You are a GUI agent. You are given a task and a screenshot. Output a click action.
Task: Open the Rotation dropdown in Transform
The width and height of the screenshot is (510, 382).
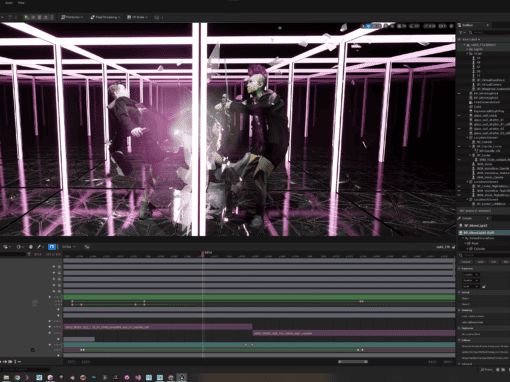click(x=471, y=280)
